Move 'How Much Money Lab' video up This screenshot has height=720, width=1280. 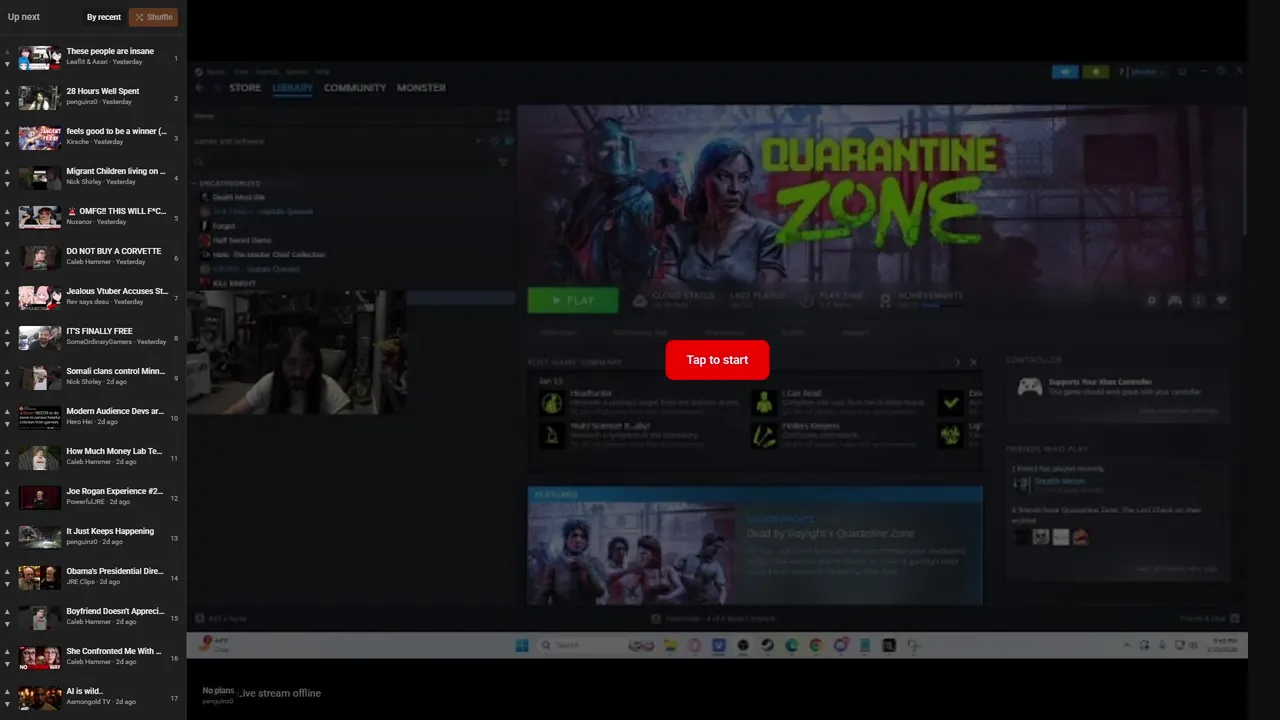7,451
